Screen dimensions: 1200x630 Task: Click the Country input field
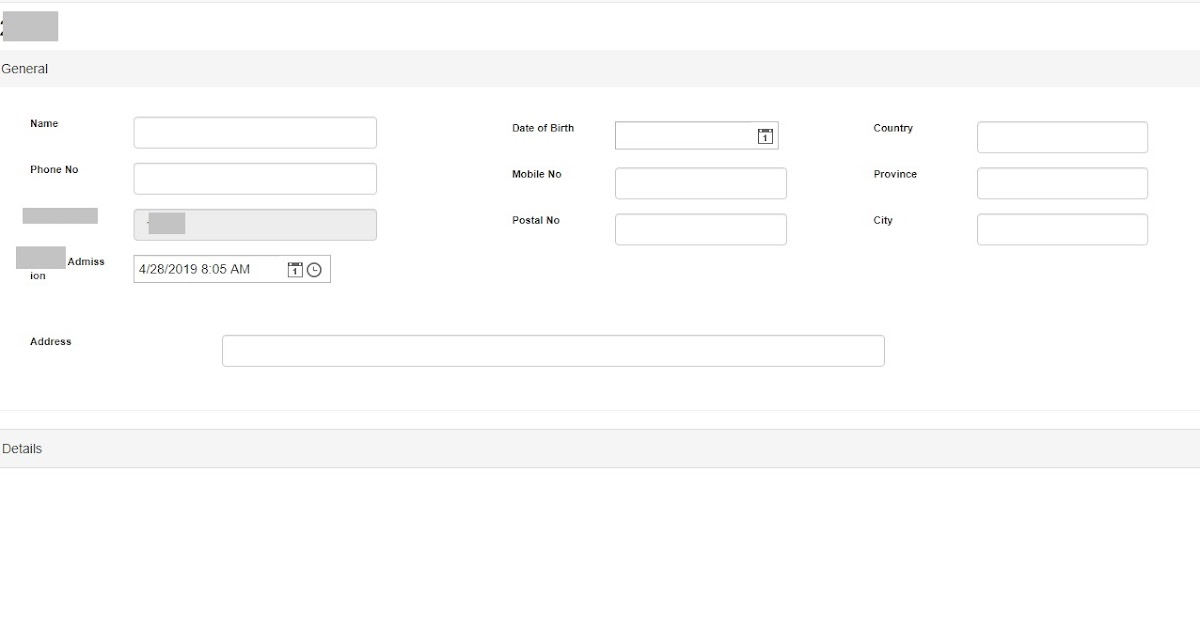coord(1062,136)
